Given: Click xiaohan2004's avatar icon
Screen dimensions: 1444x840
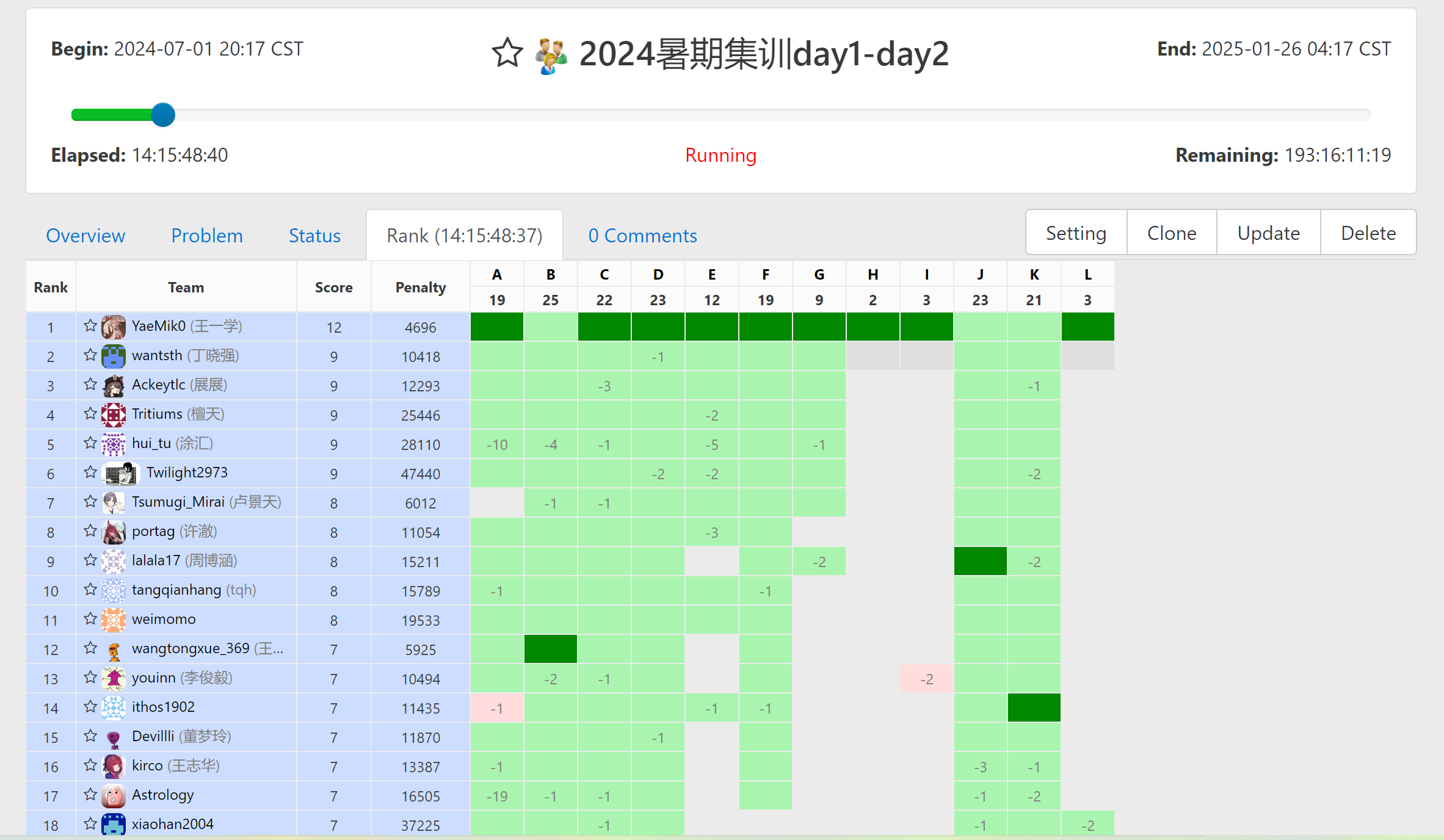Looking at the screenshot, I should coord(114,824).
